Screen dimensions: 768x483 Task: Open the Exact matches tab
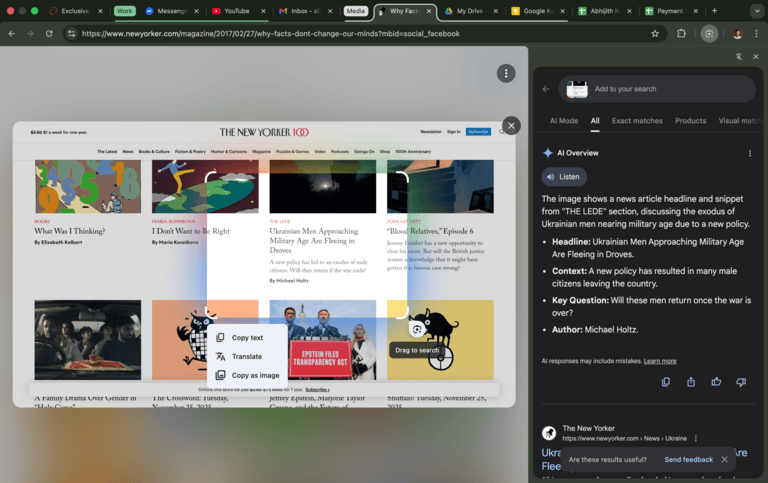pyautogui.click(x=637, y=121)
